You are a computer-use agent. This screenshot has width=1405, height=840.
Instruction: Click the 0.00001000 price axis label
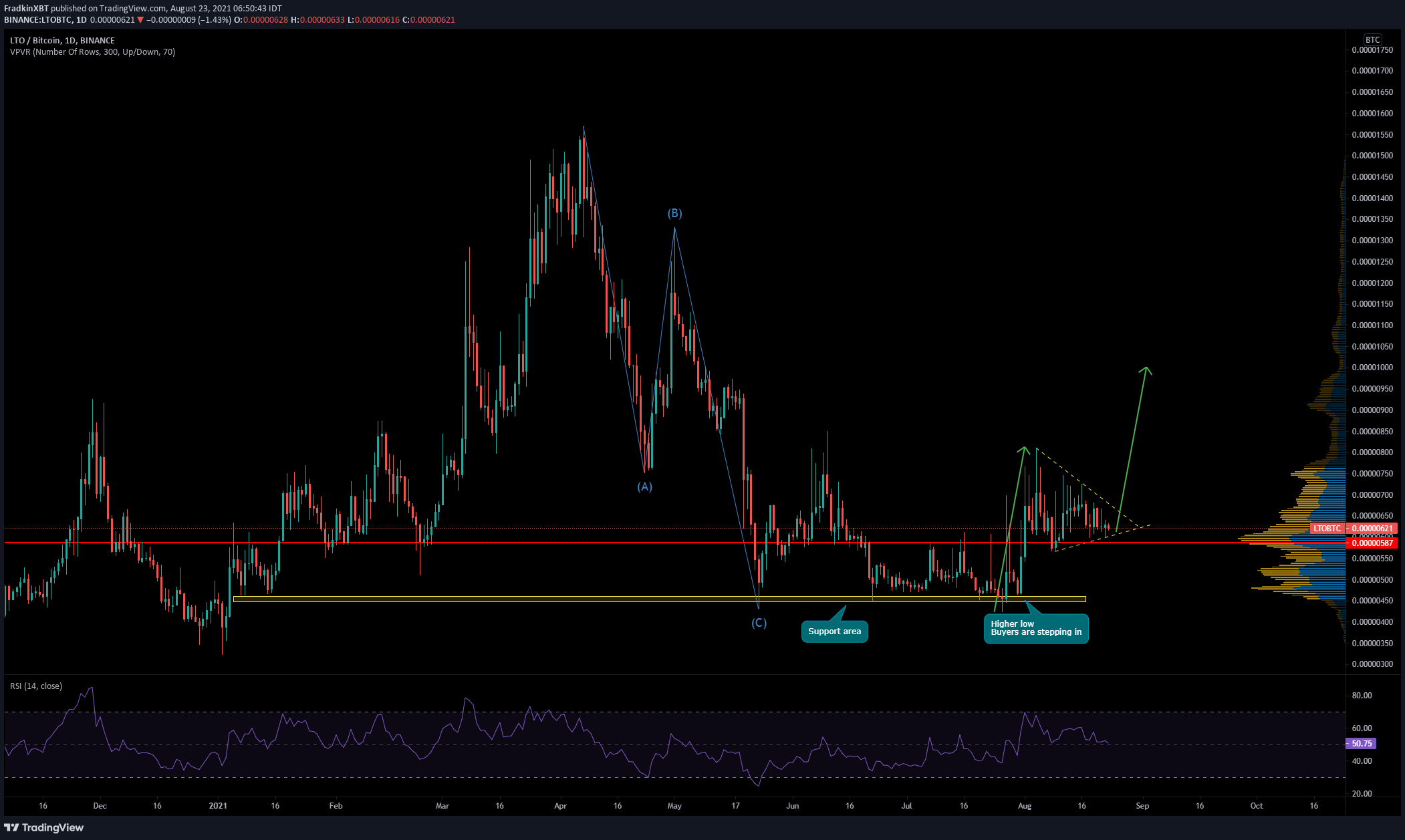(x=1372, y=368)
